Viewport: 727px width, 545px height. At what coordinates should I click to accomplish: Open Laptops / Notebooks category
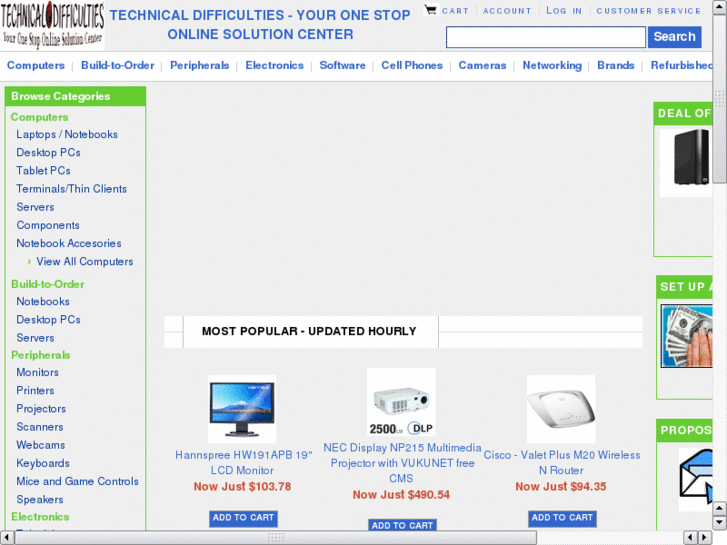[67, 135]
